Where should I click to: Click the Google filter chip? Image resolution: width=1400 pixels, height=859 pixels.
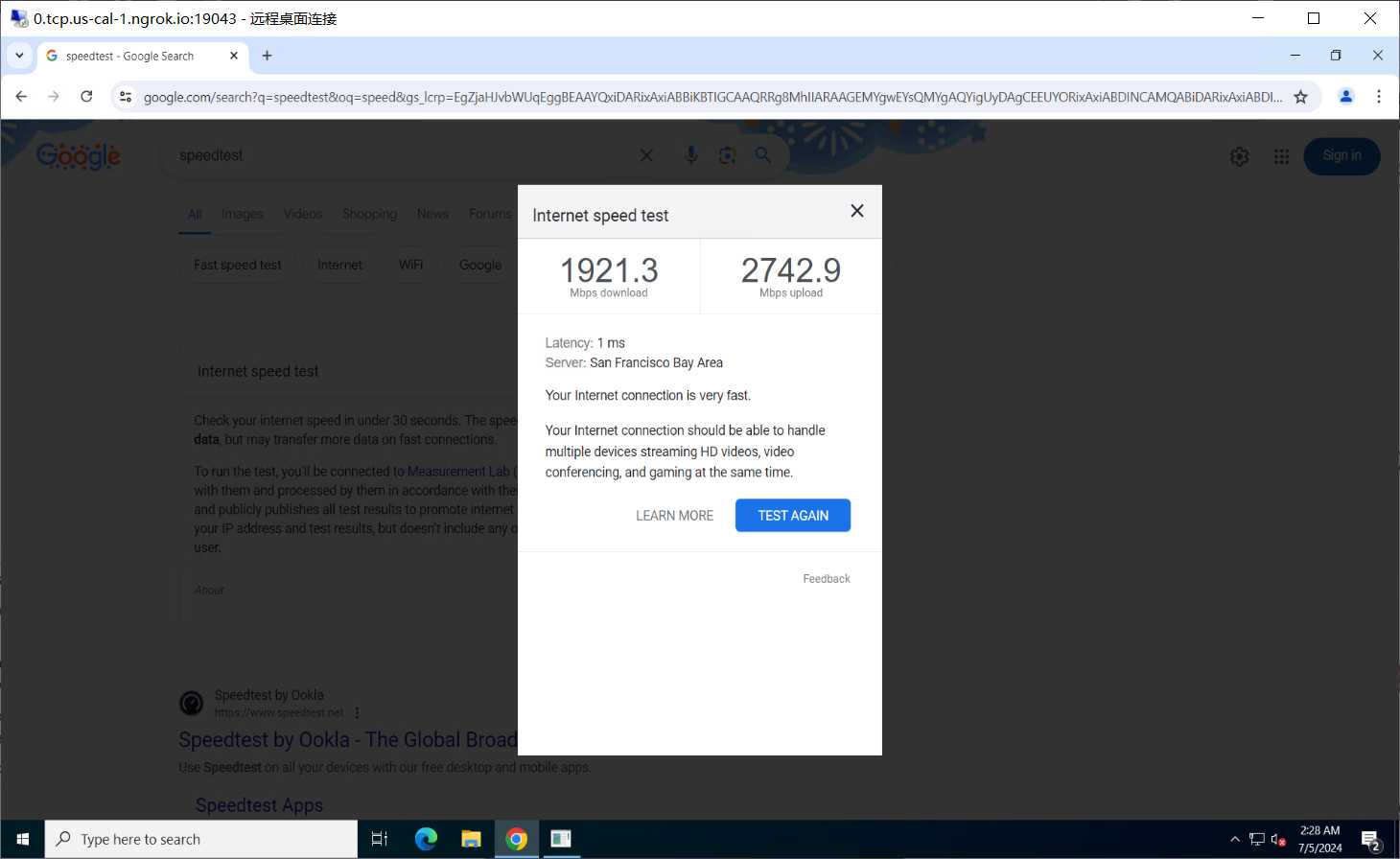pyautogui.click(x=479, y=265)
